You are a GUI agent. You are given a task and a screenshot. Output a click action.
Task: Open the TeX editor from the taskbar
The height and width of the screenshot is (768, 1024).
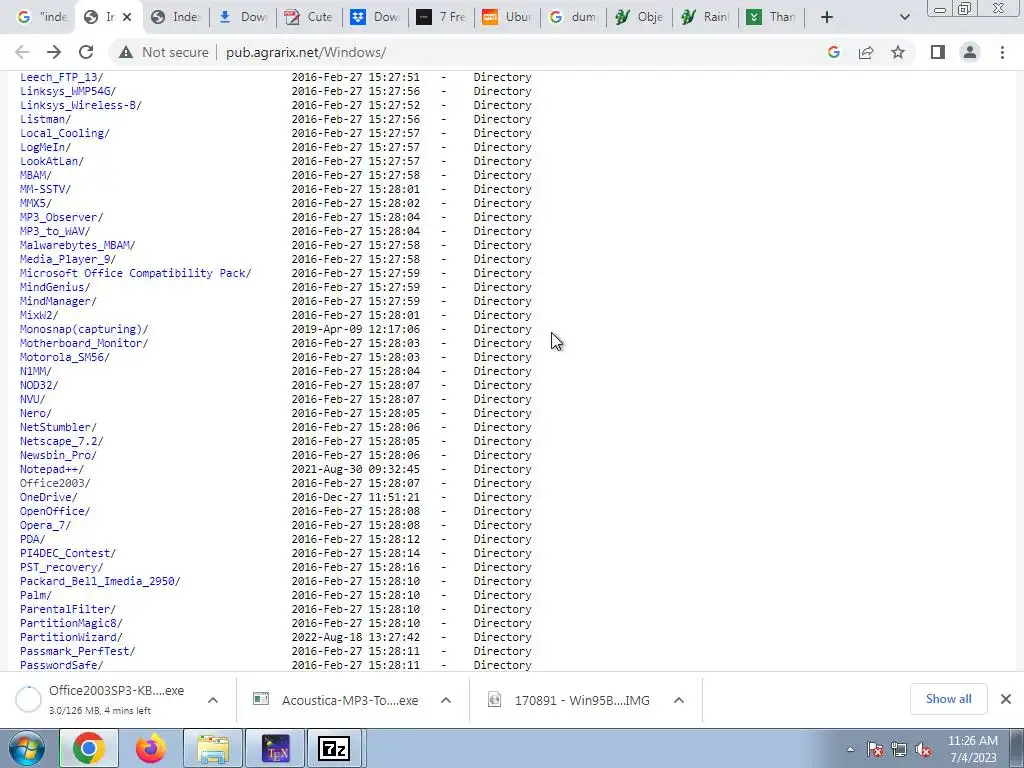[274, 748]
